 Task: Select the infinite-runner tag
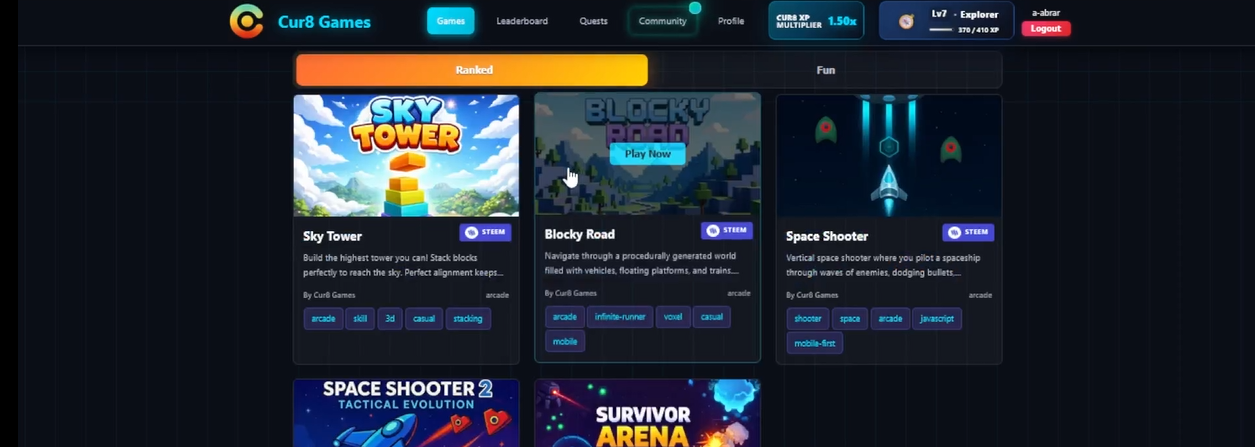pos(620,317)
